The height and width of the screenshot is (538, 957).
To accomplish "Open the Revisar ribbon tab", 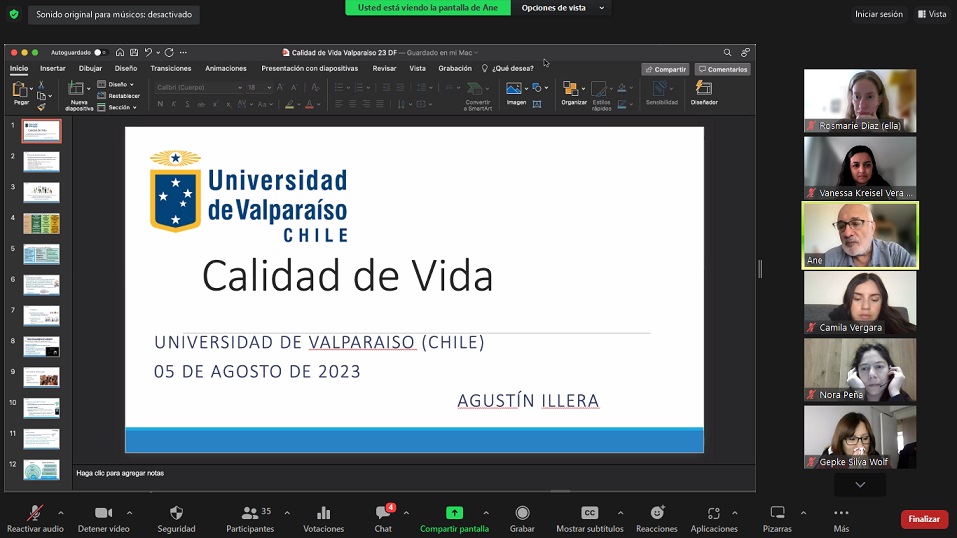I will pyautogui.click(x=385, y=68).
